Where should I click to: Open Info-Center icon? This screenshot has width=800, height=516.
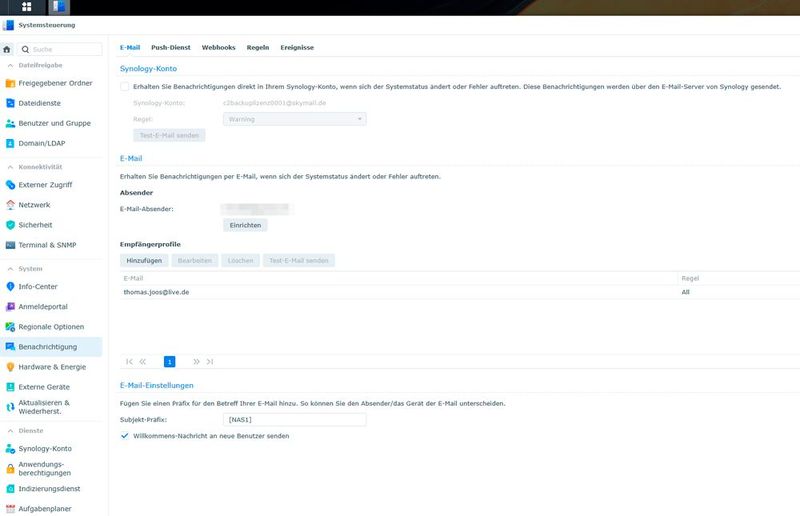[x=10, y=286]
